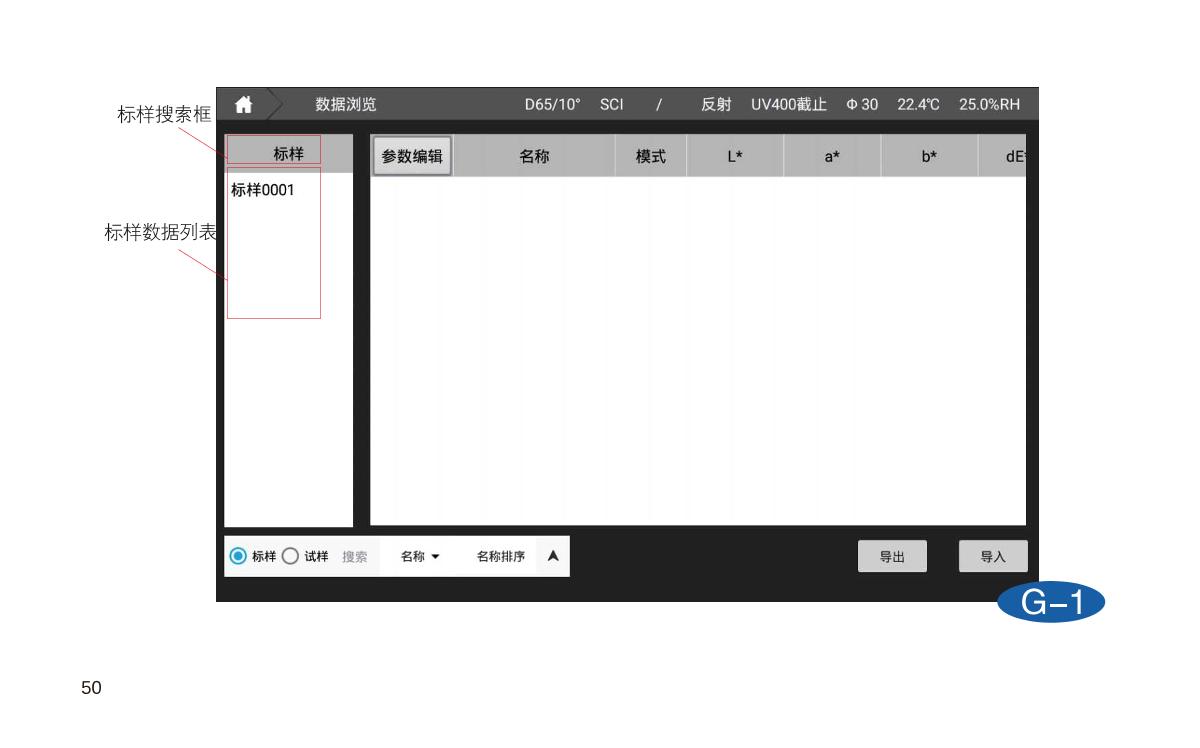Image resolution: width=1200 pixels, height=748 pixels.
Task: Click the 标样 list header
Action: (x=288, y=154)
